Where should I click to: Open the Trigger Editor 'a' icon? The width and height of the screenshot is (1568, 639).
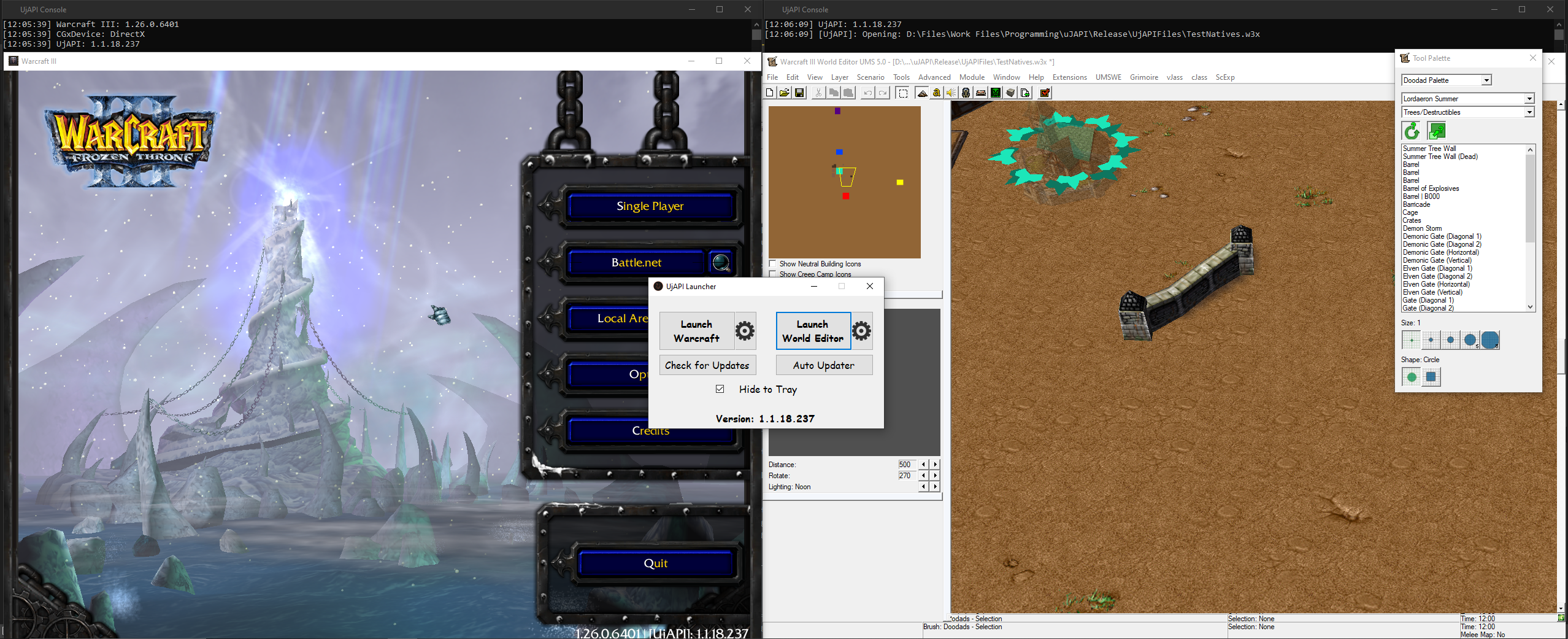(x=937, y=93)
